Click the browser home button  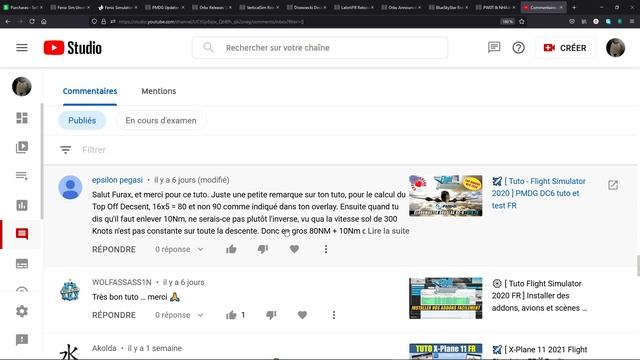pos(44,21)
